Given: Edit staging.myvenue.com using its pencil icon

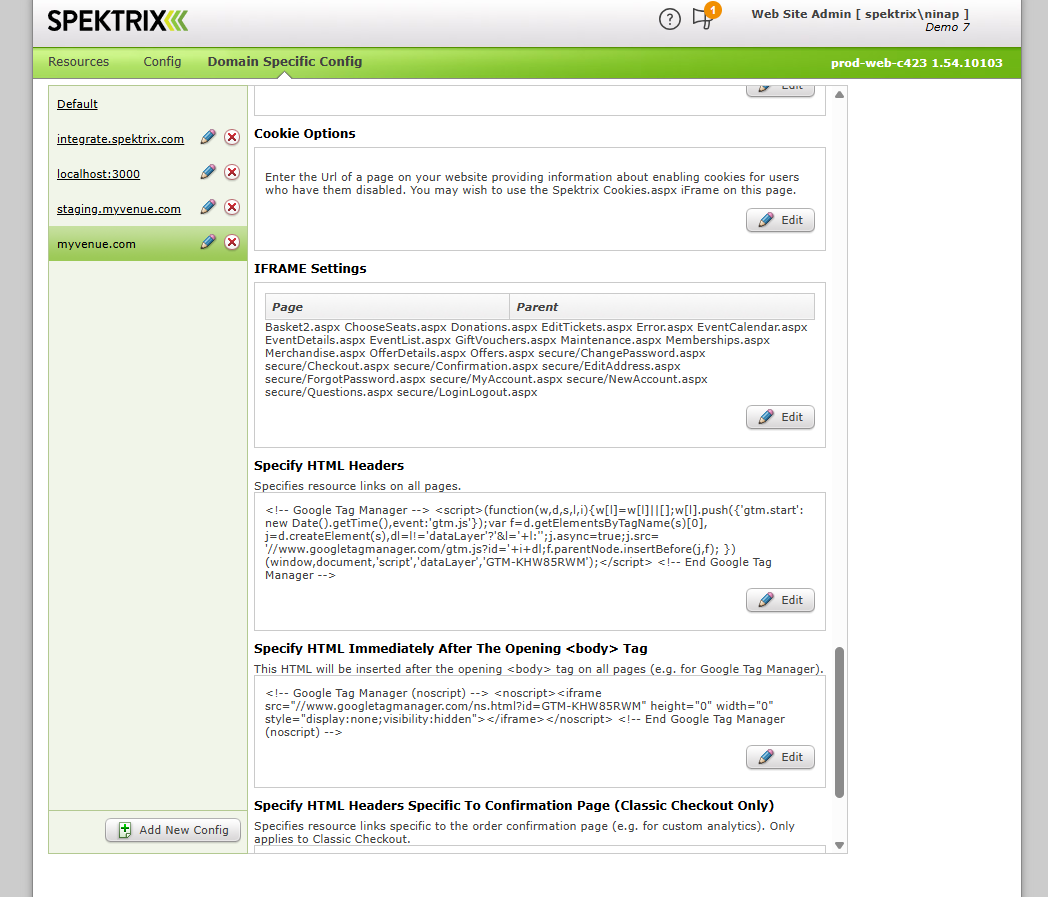Looking at the screenshot, I should [x=208, y=207].
